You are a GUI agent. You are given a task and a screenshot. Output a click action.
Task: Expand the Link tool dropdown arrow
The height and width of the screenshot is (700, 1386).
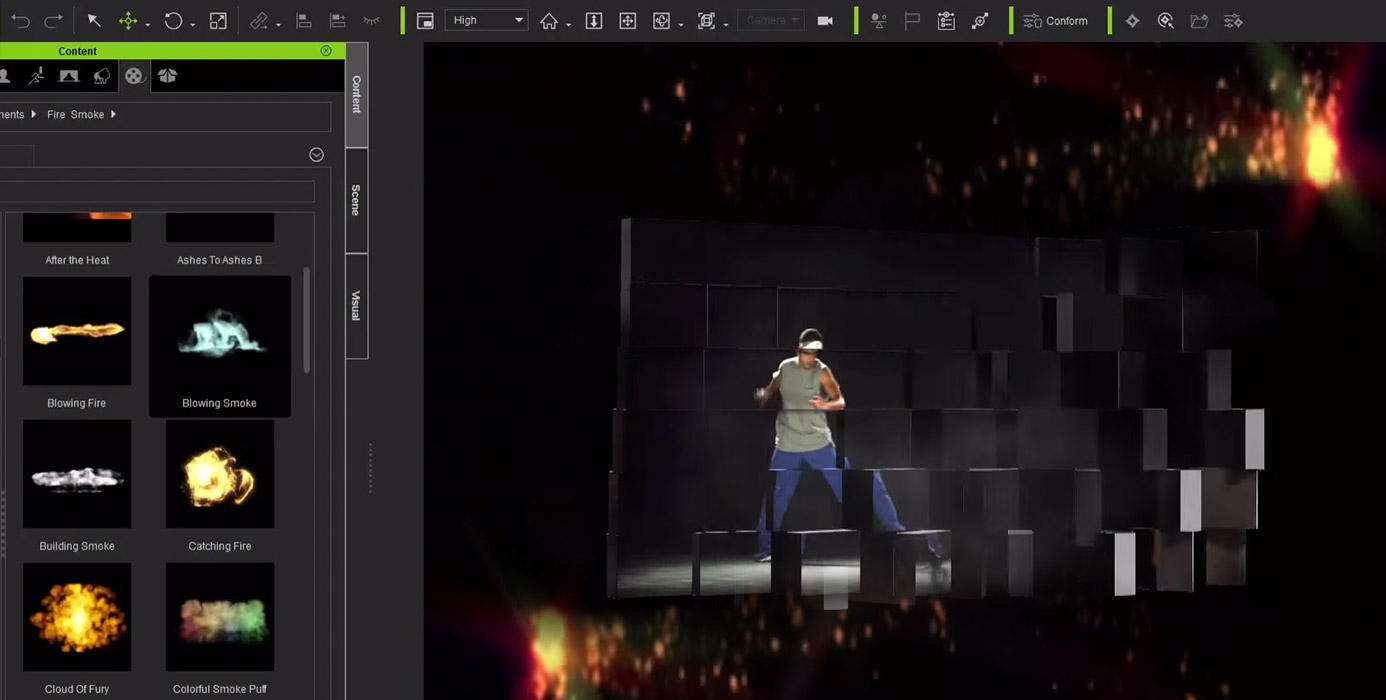278,23
